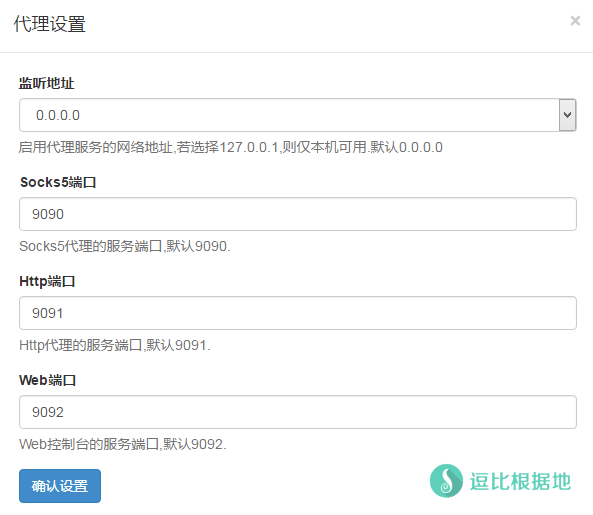Click the Web控制台 default 9092 hint text
Screen dimensions: 593x515
123,444
